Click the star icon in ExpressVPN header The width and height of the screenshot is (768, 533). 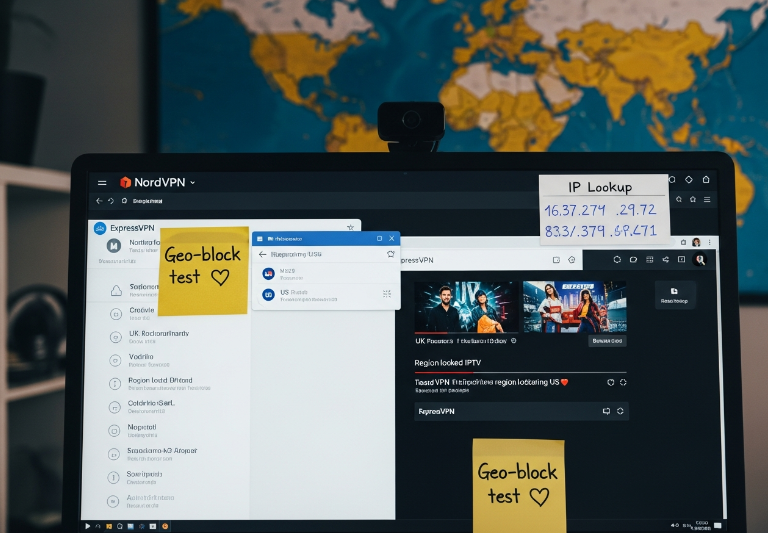click(x=350, y=227)
